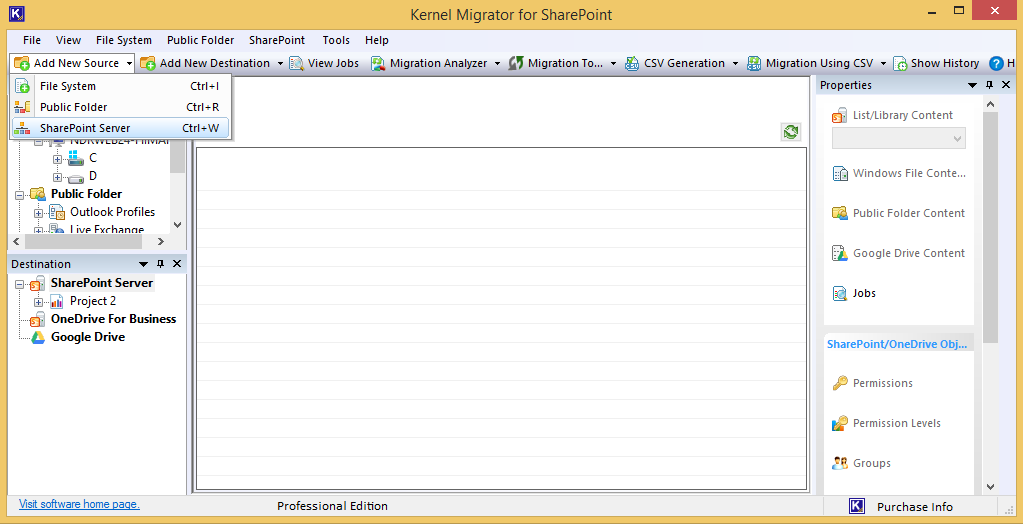Click the View Jobs toolbar icon
Screen dimensions: 1023x524
click(x=296, y=63)
